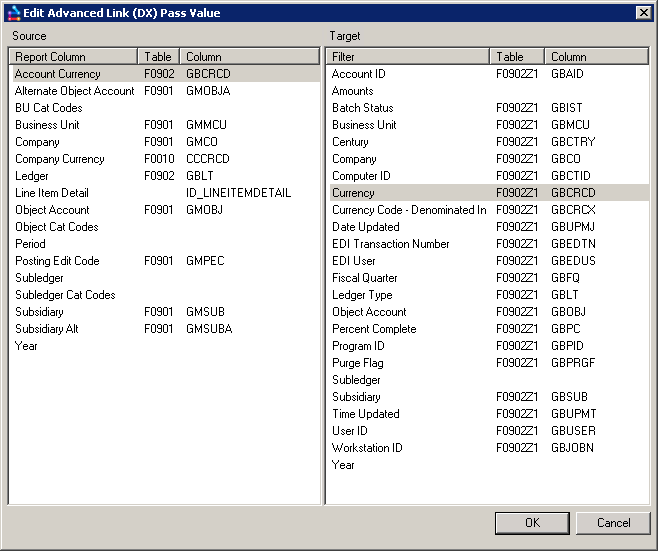
Task: Choose Workstation ID in Target list
Action: pos(367,448)
